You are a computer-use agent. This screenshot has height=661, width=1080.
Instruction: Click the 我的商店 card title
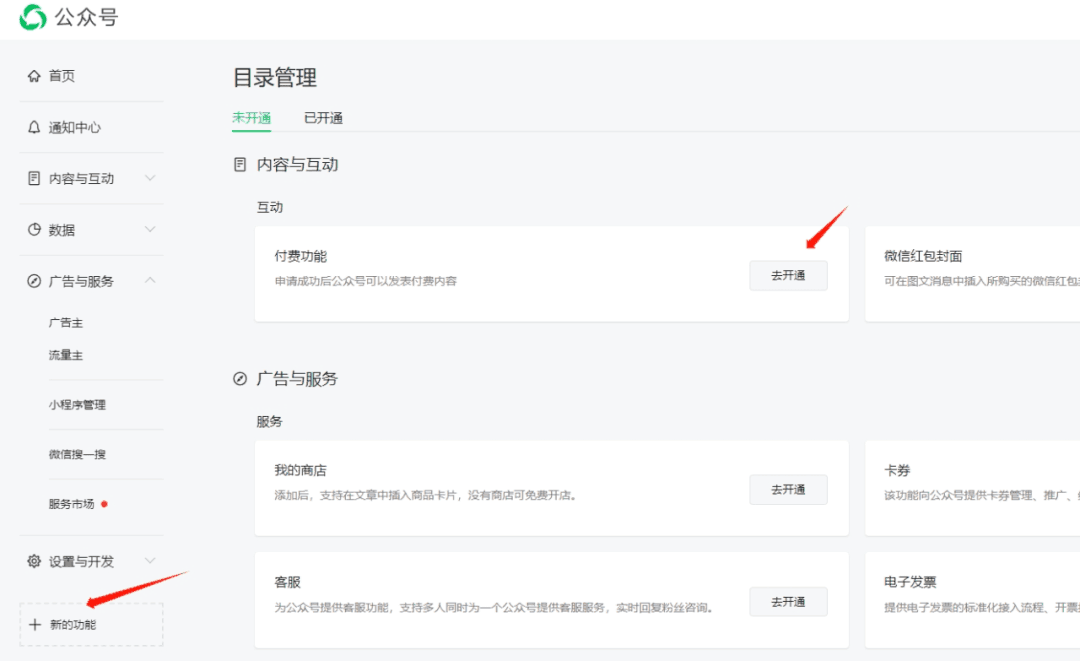point(300,470)
